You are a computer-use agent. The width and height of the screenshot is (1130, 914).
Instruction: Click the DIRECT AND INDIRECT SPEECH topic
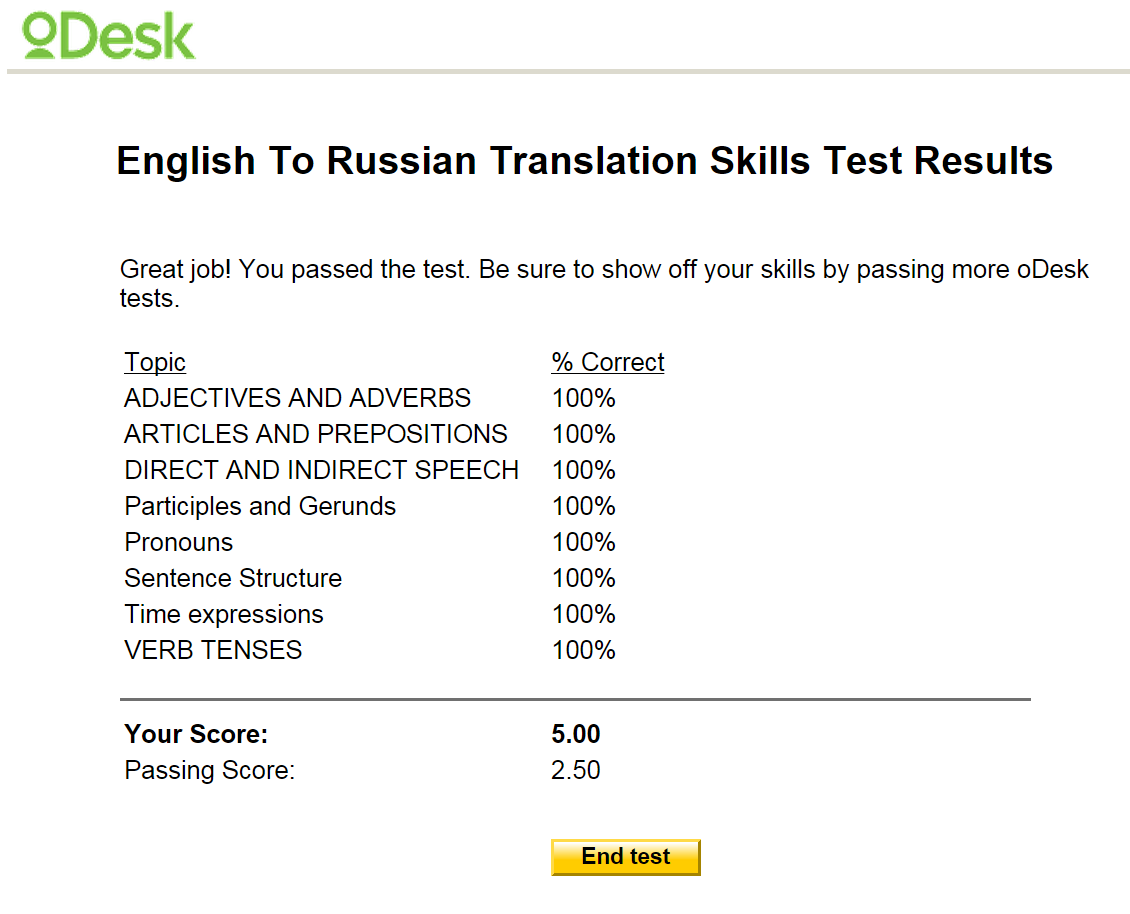(x=321, y=470)
